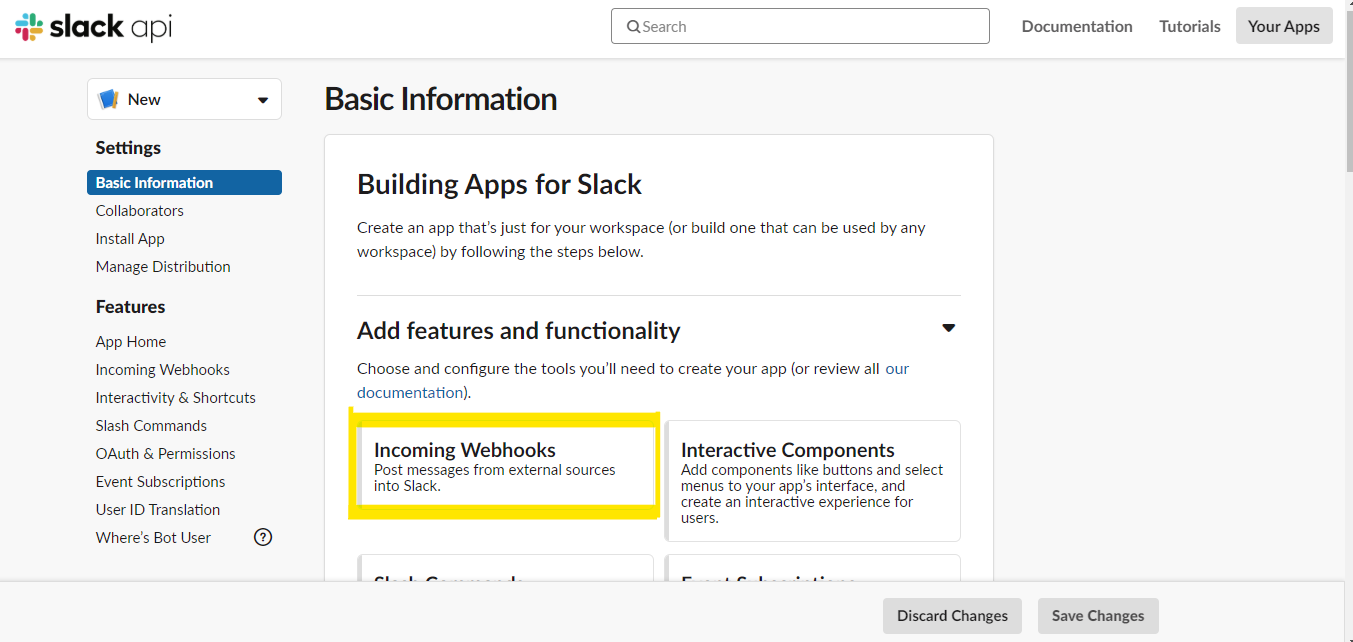
Task: Click the search magnifier icon
Action: point(633,27)
